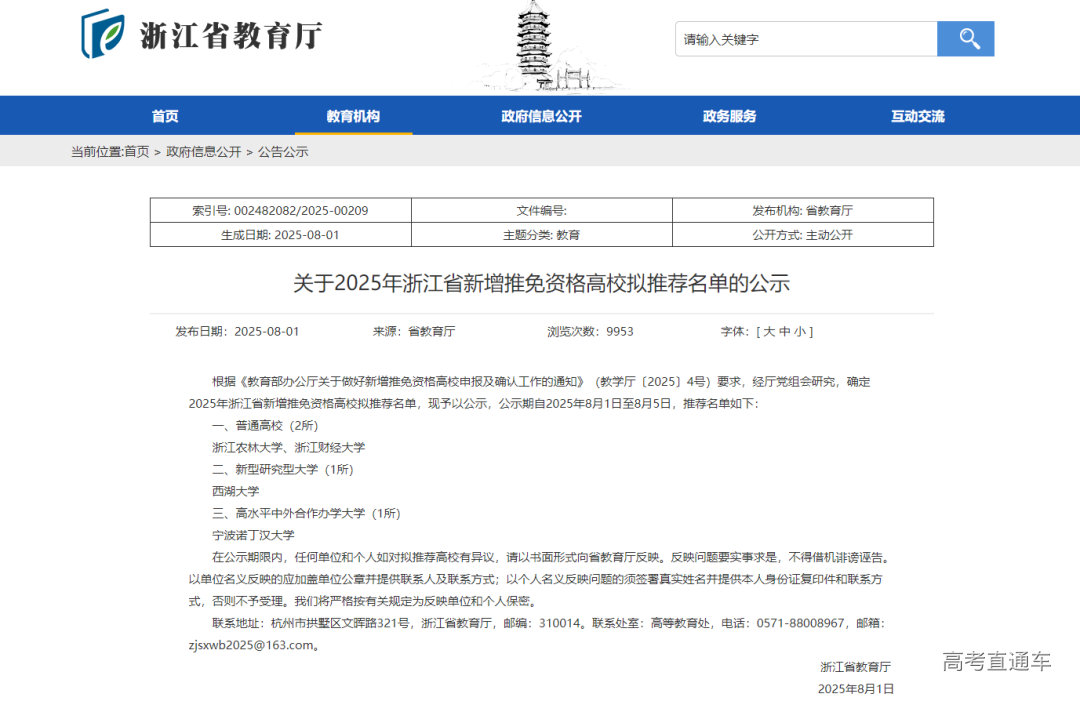This screenshot has height=701, width=1080.
Task: Set font size to 大
Action: (x=769, y=331)
